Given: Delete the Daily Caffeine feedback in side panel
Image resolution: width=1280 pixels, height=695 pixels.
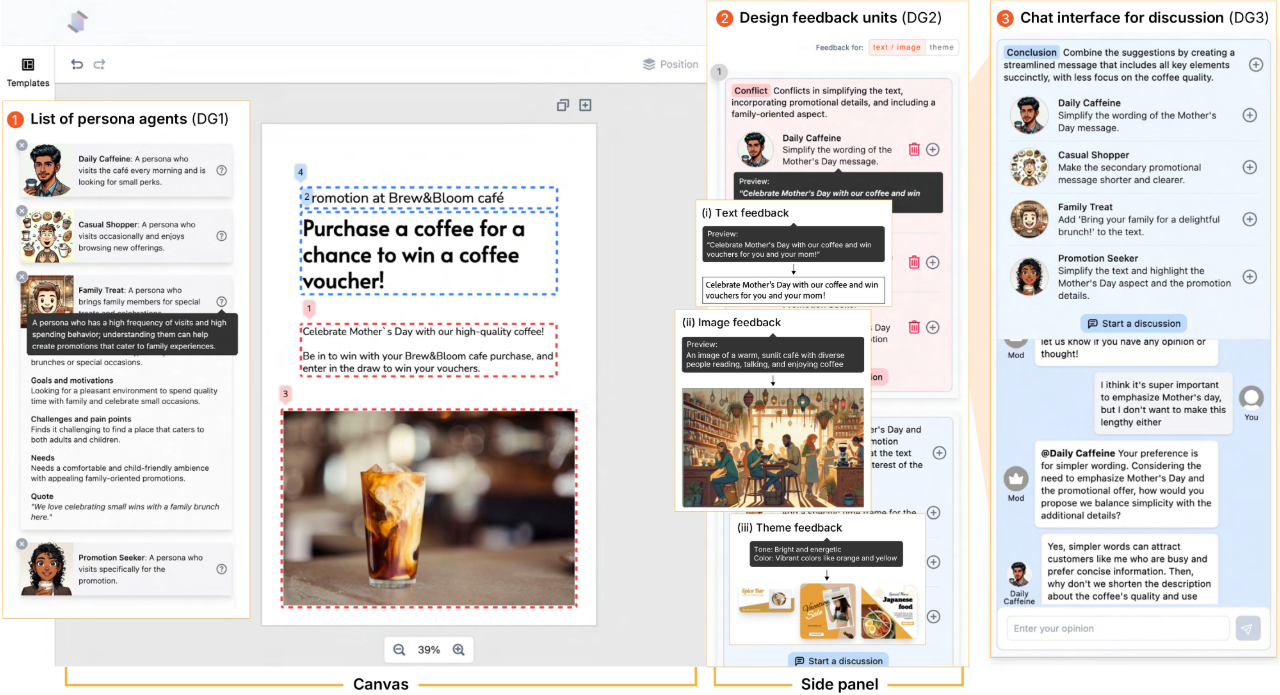Looking at the screenshot, I should [x=914, y=149].
